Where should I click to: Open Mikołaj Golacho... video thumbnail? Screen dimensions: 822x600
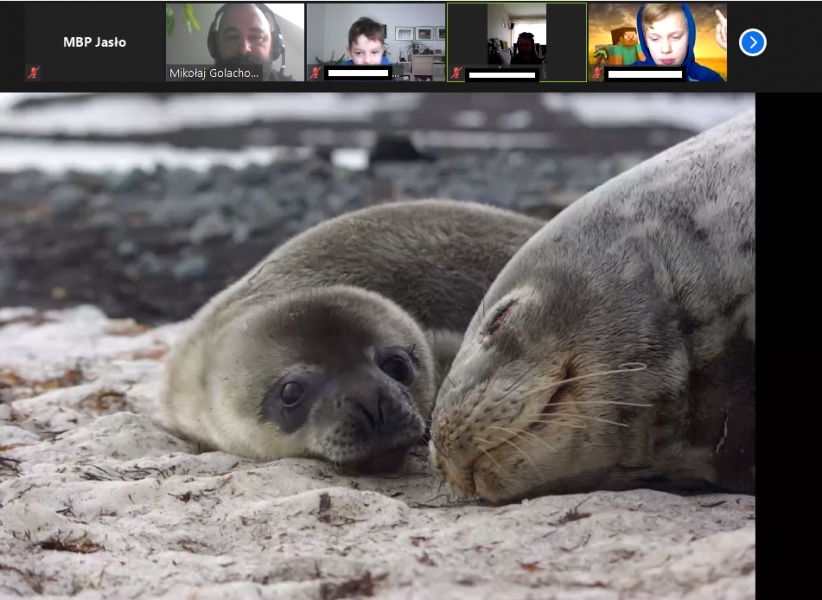point(235,42)
